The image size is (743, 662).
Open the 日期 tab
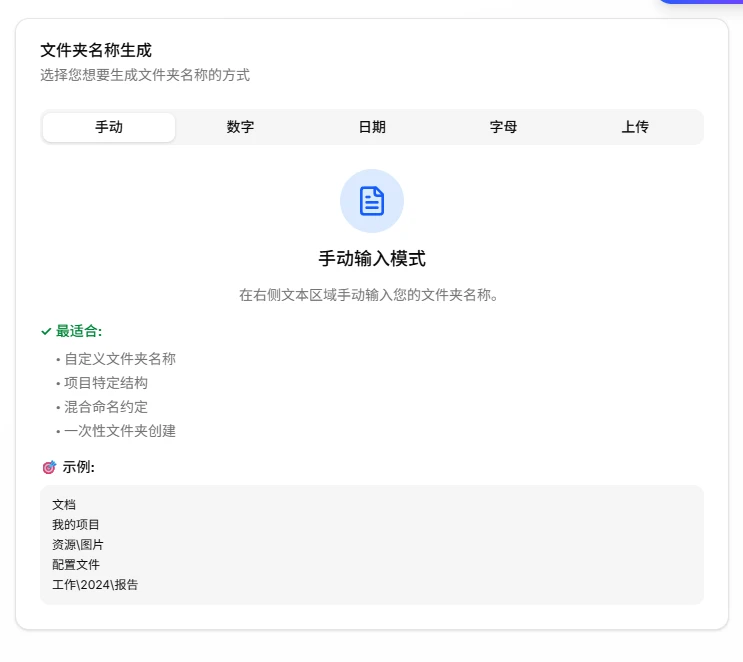372,127
